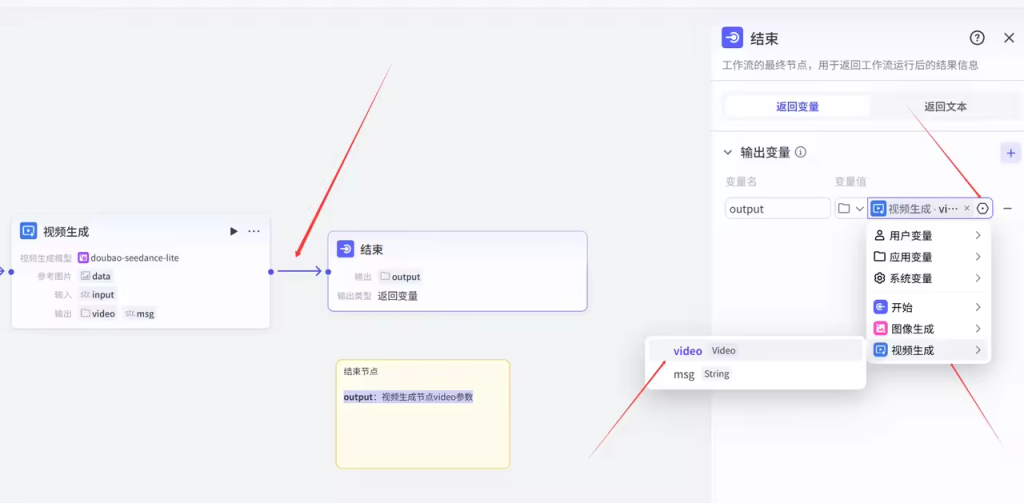This screenshot has height=503, width=1024.
Task: Open the 视频生成 node's three-dot menu
Action: [x=254, y=231]
